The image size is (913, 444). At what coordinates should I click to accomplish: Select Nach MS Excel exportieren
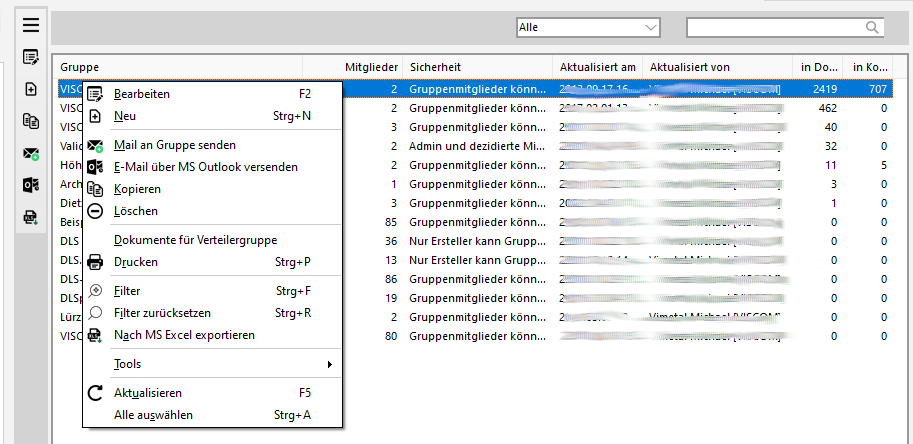click(213, 335)
